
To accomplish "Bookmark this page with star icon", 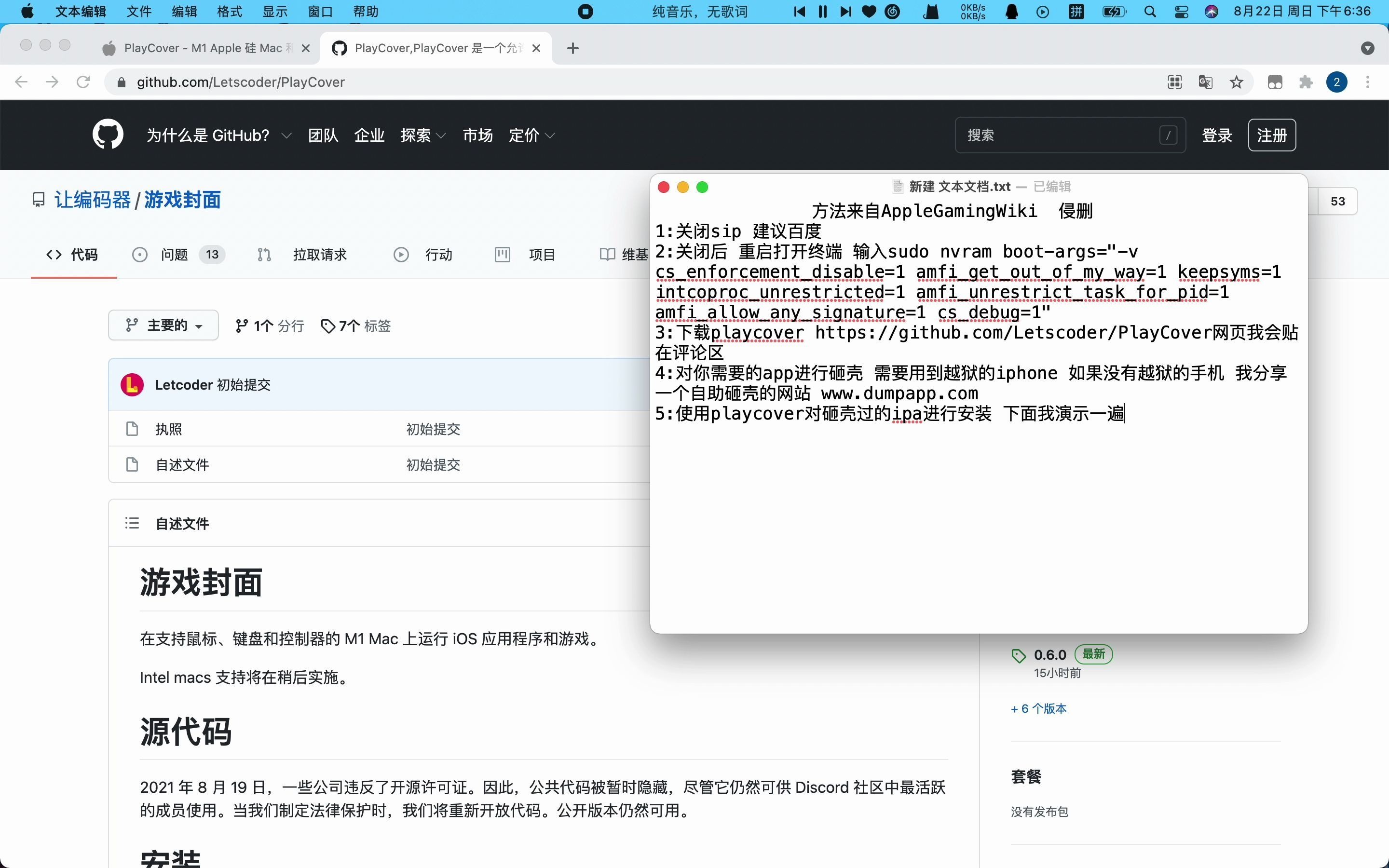I will [x=1236, y=82].
